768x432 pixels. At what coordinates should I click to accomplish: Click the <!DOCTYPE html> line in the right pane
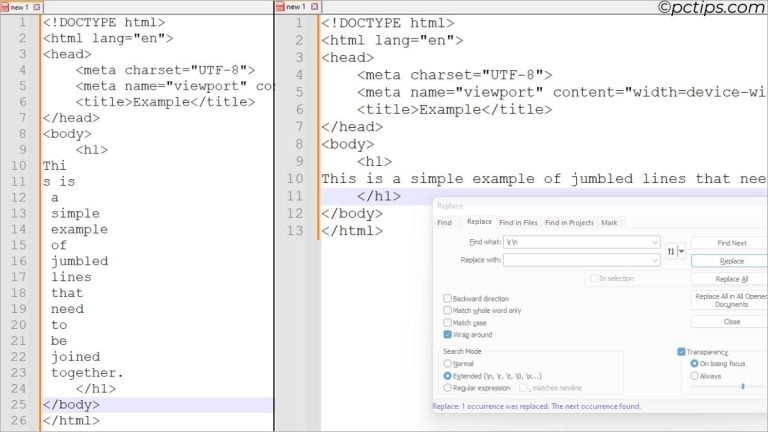click(x=387, y=23)
